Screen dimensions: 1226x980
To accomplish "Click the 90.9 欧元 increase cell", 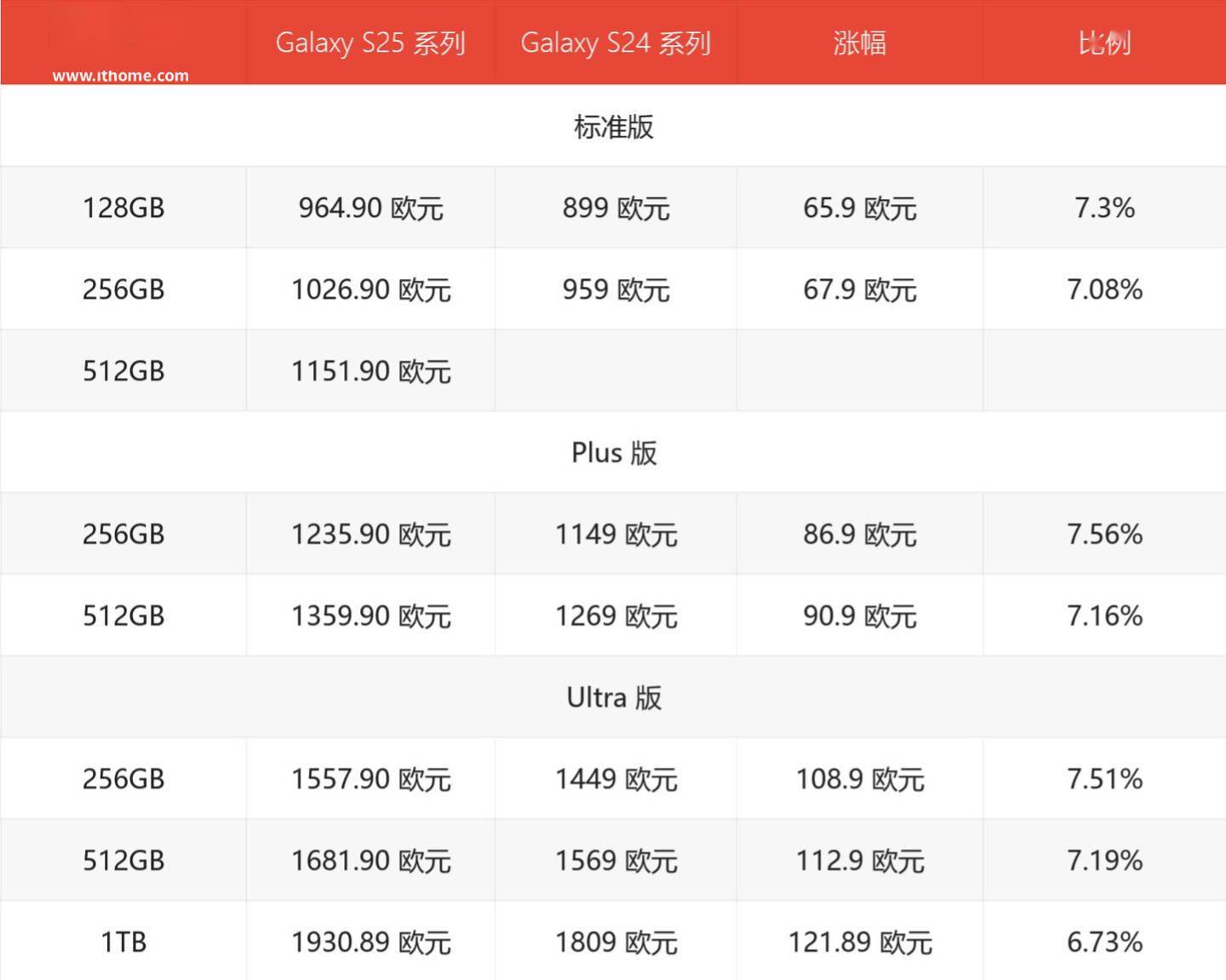I will click(x=860, y=616).
